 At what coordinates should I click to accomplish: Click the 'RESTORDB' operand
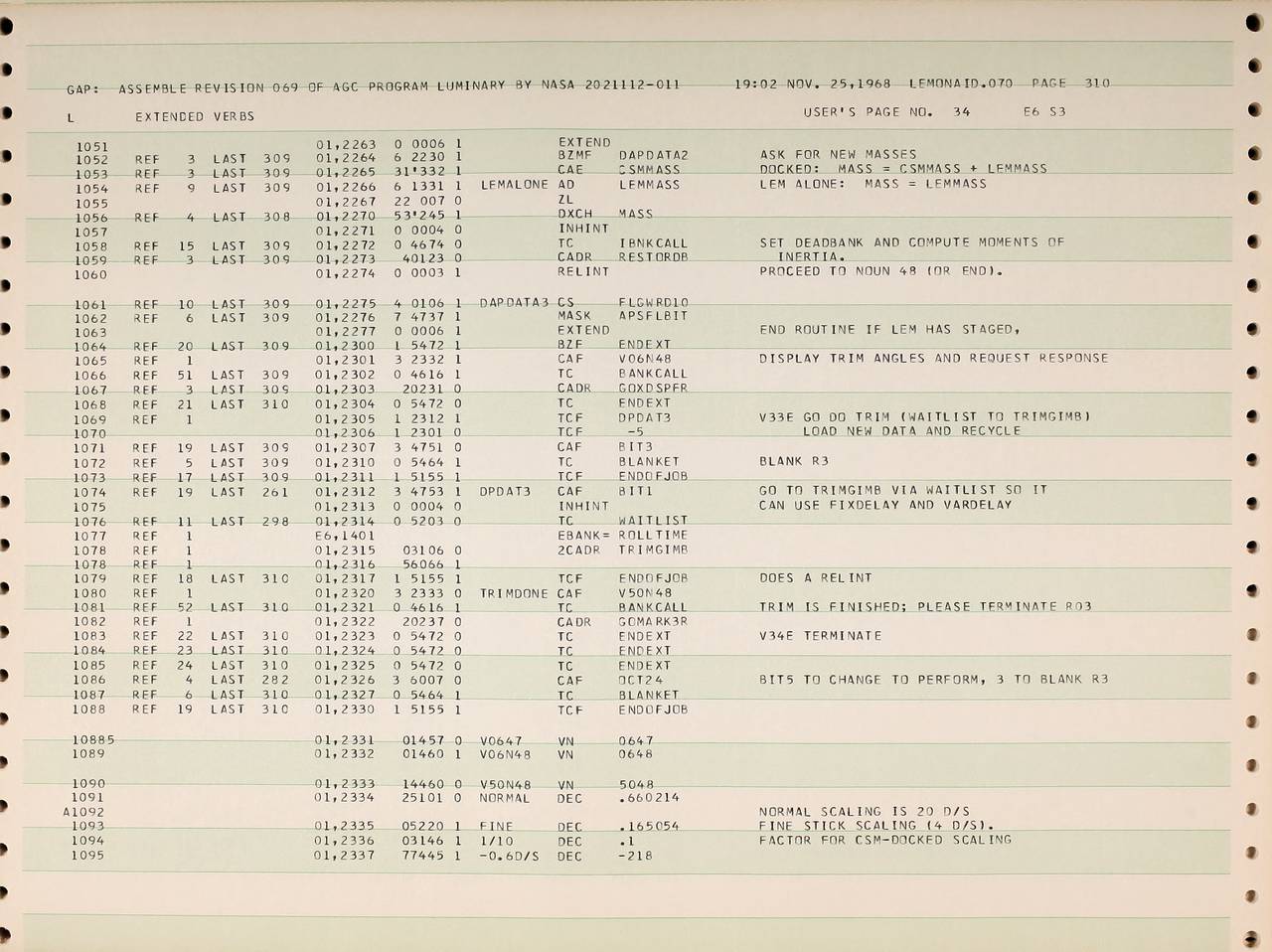point(654,257)
